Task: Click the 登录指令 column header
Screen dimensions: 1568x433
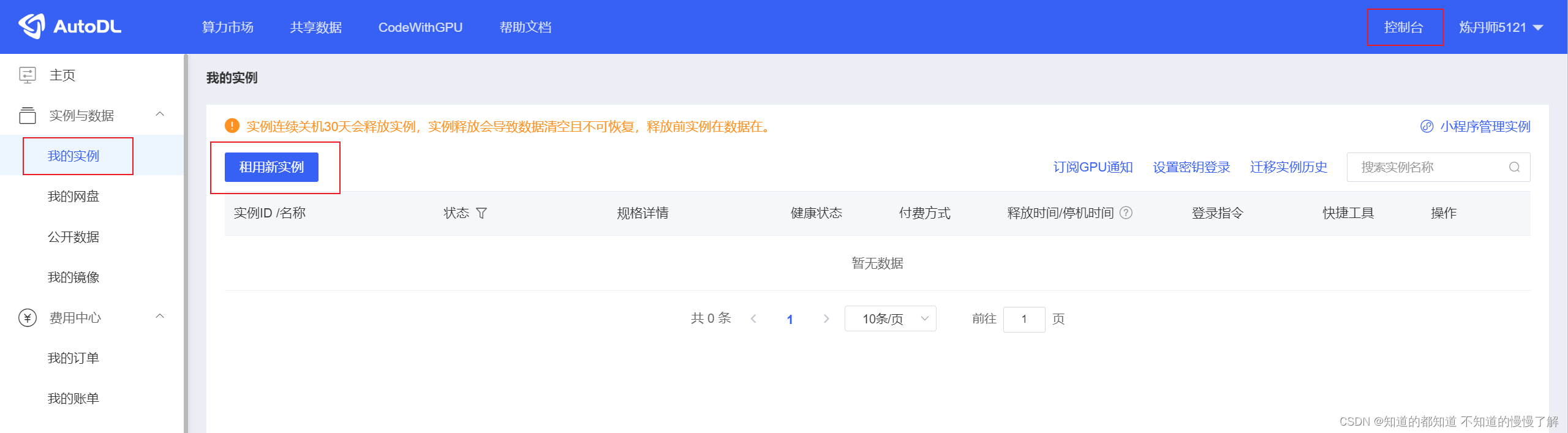Action: point(1218,213)
